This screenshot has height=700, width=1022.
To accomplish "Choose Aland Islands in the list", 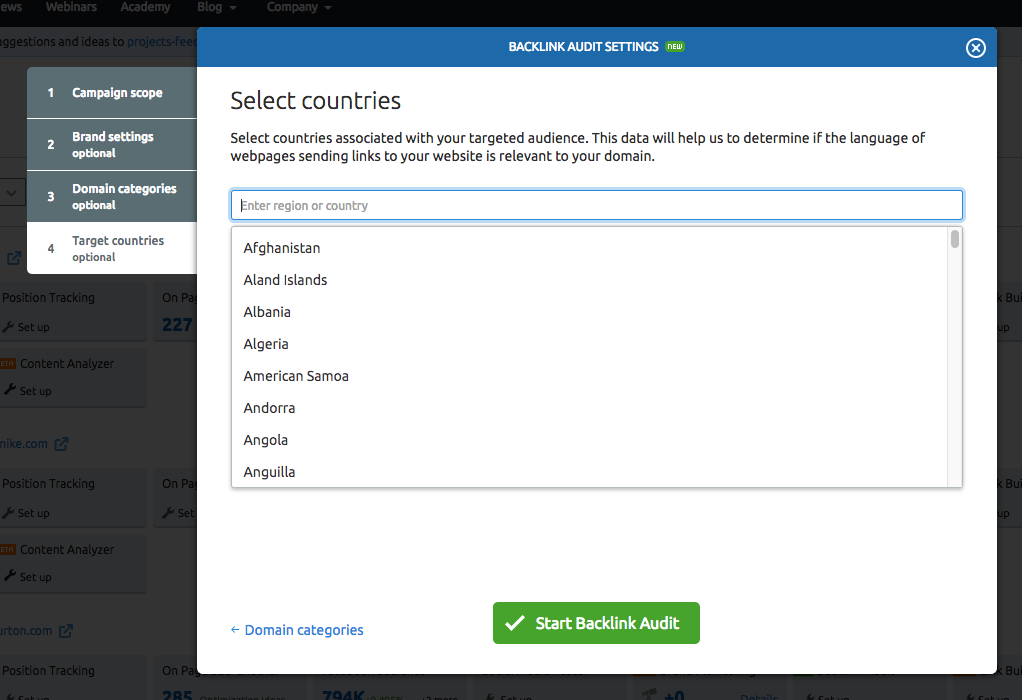I will 286,280.
